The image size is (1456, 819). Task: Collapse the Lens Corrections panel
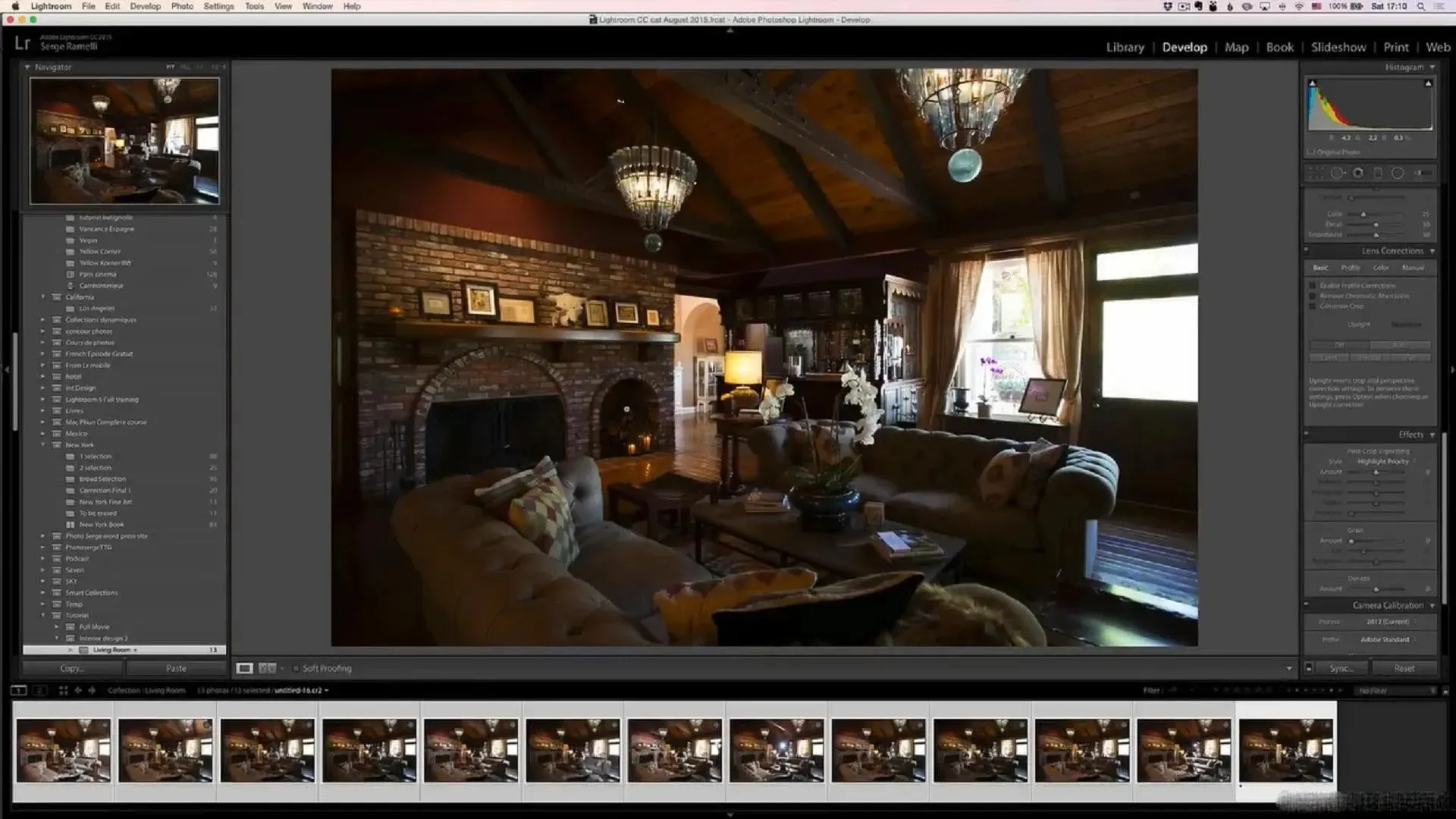point(1432,251)
